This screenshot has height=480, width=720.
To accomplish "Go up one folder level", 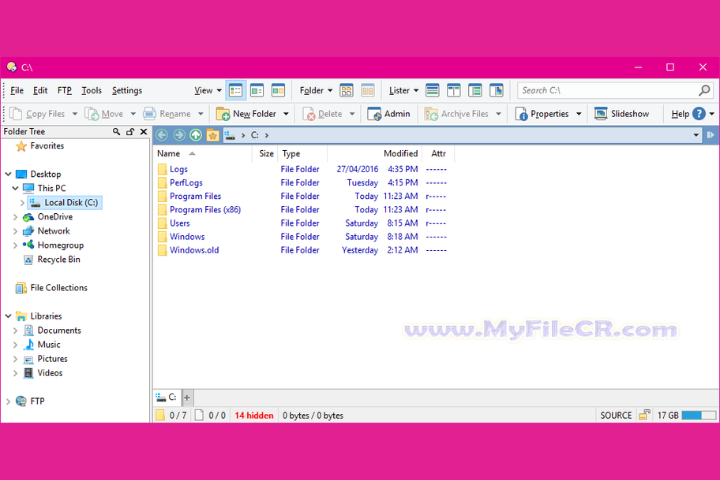I will click(196, 135).
